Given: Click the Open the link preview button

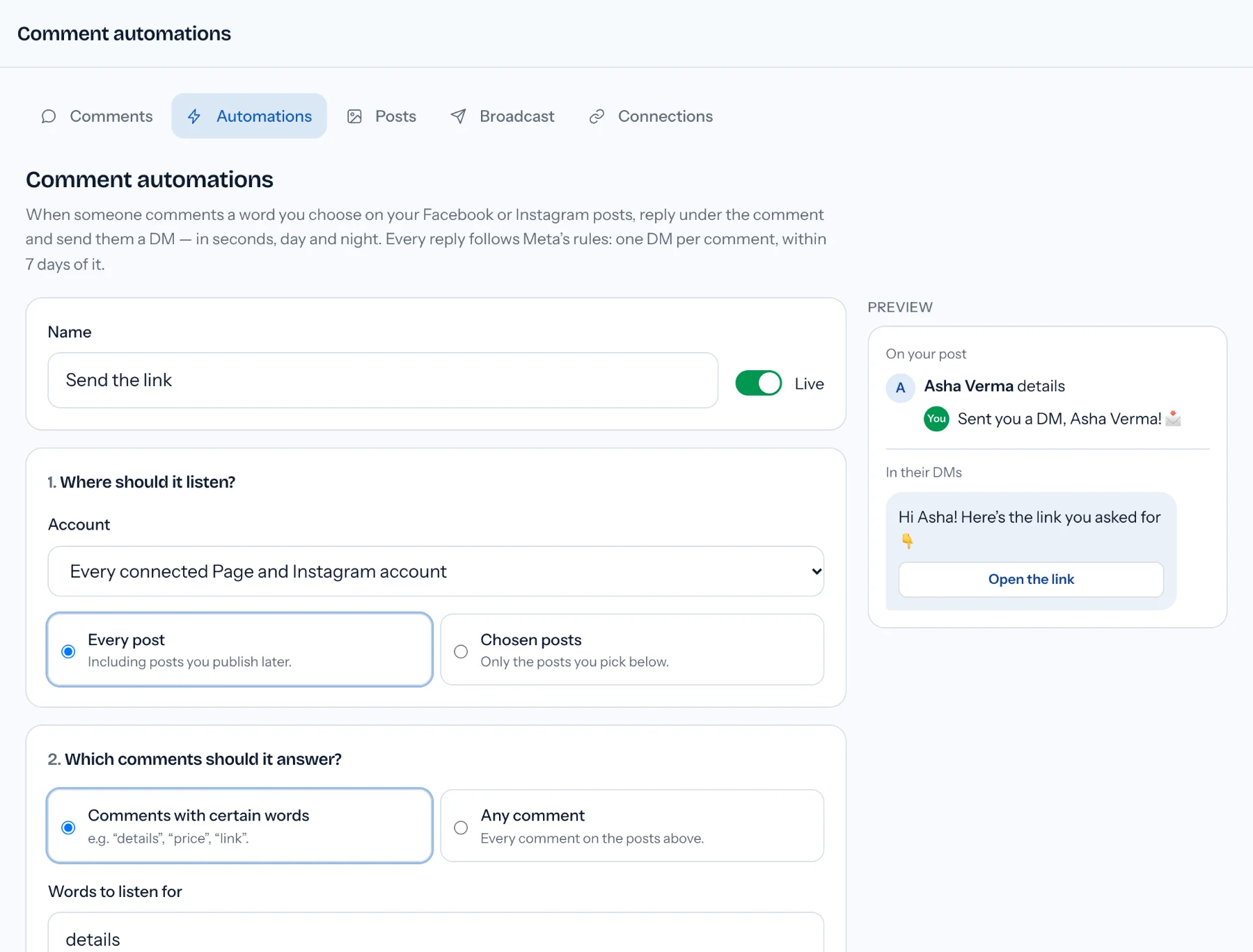Looking at the screenshot, I should (x=1031, y=580).
